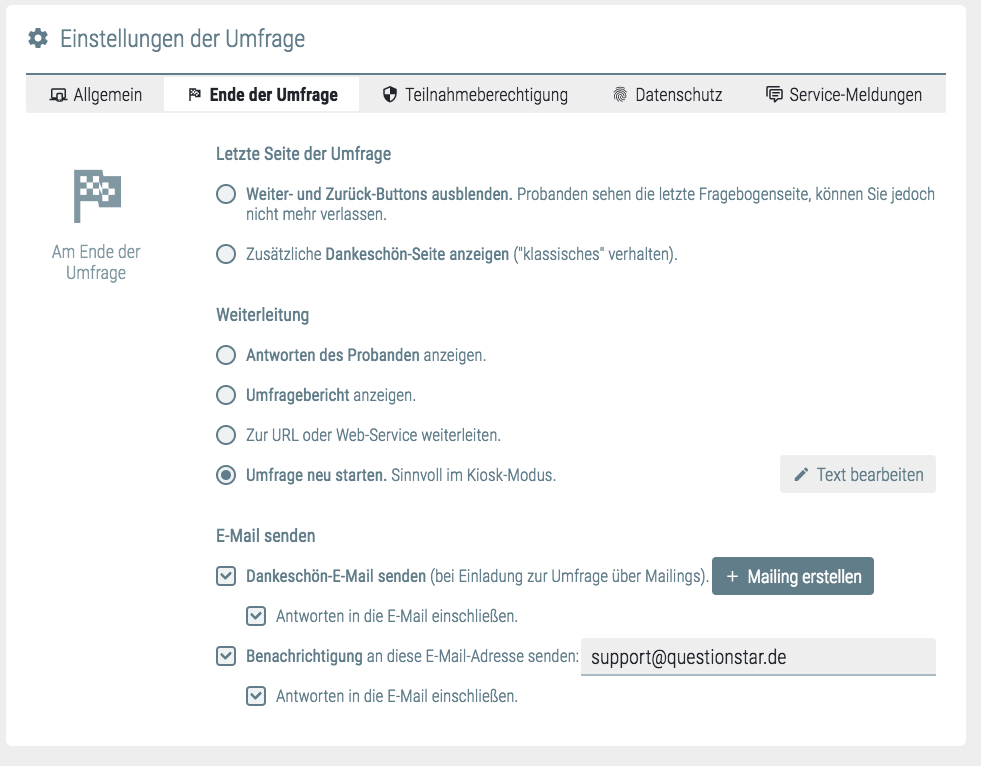Click the laptop icon on Allgemein tab
Viewport: 981px width, 766px height.
click(x=58, y=96)
